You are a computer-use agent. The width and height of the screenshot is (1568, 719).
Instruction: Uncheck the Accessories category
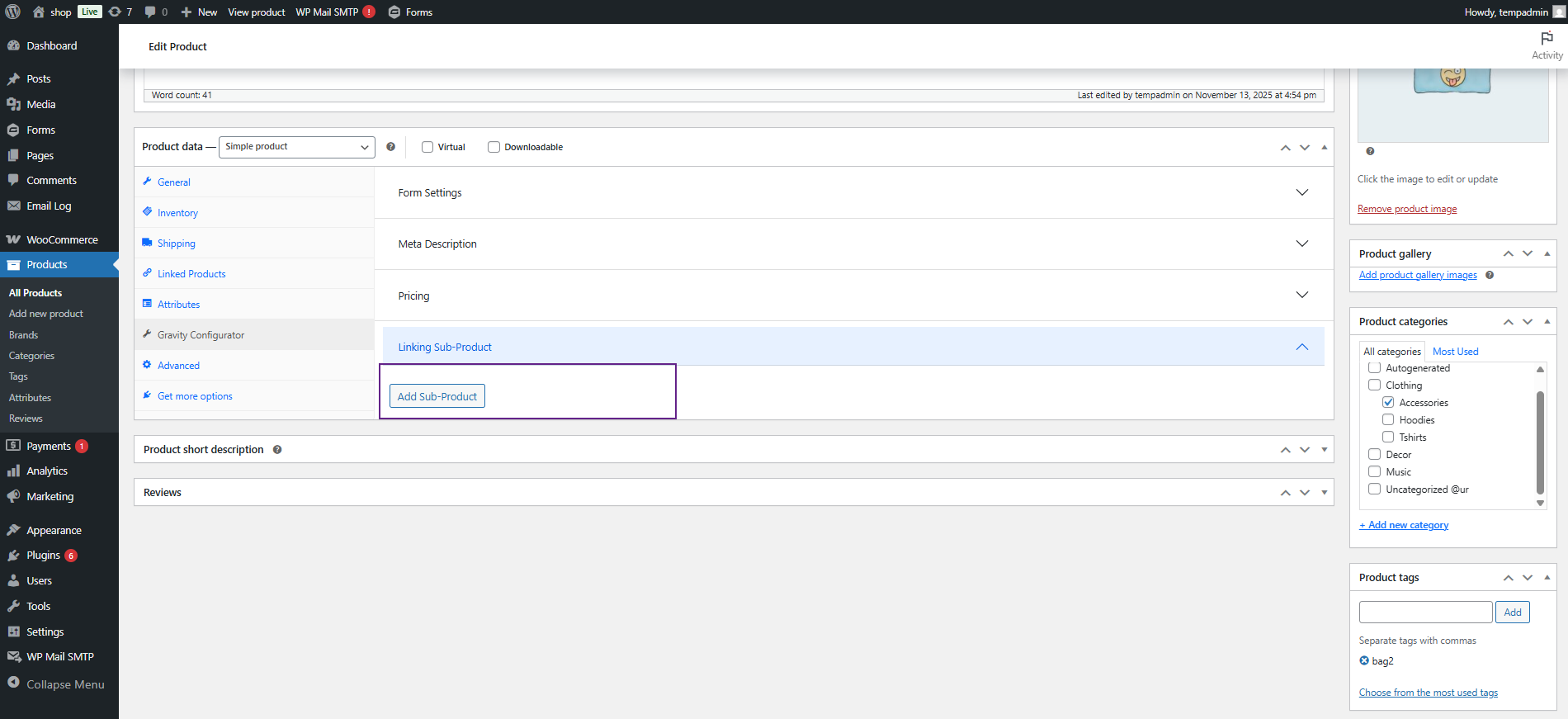(x=1388, y=403)
